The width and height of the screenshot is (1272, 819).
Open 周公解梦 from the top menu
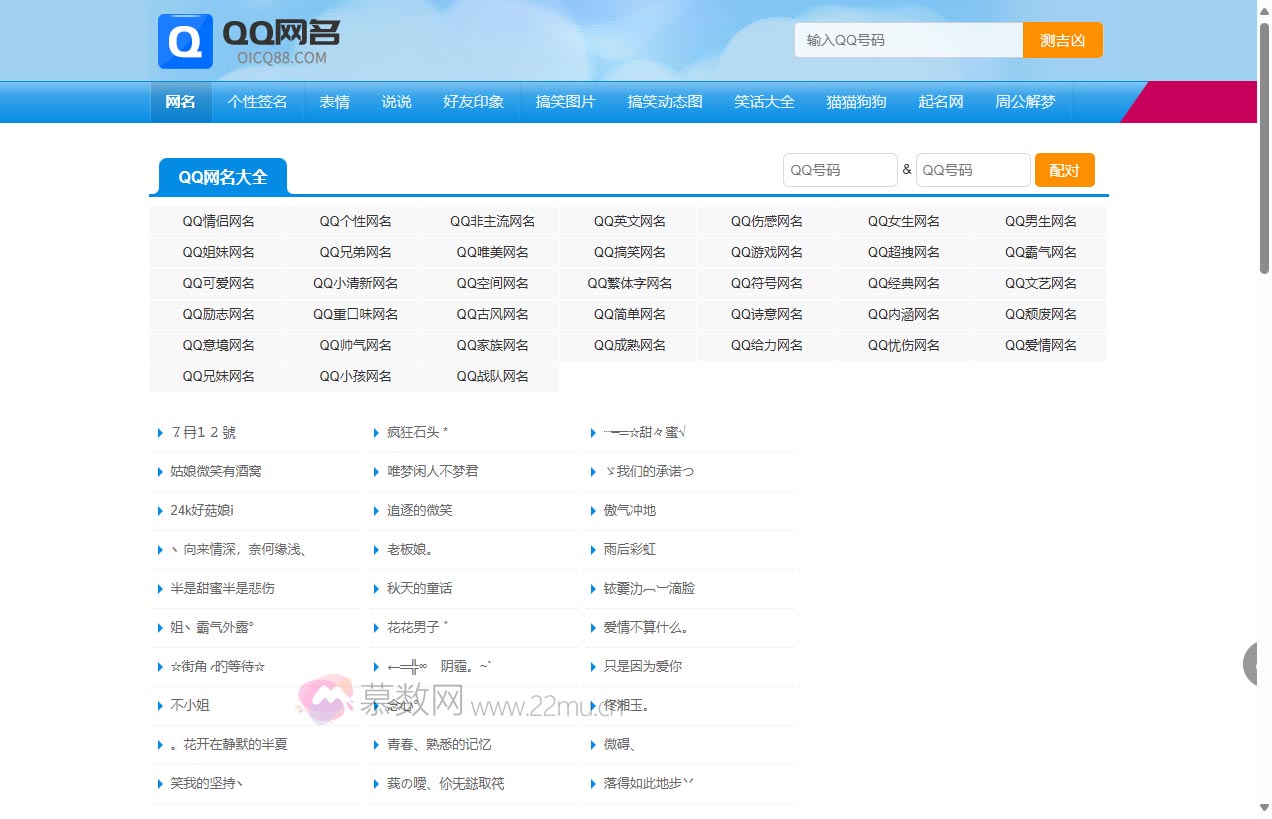coord(1026,101)
